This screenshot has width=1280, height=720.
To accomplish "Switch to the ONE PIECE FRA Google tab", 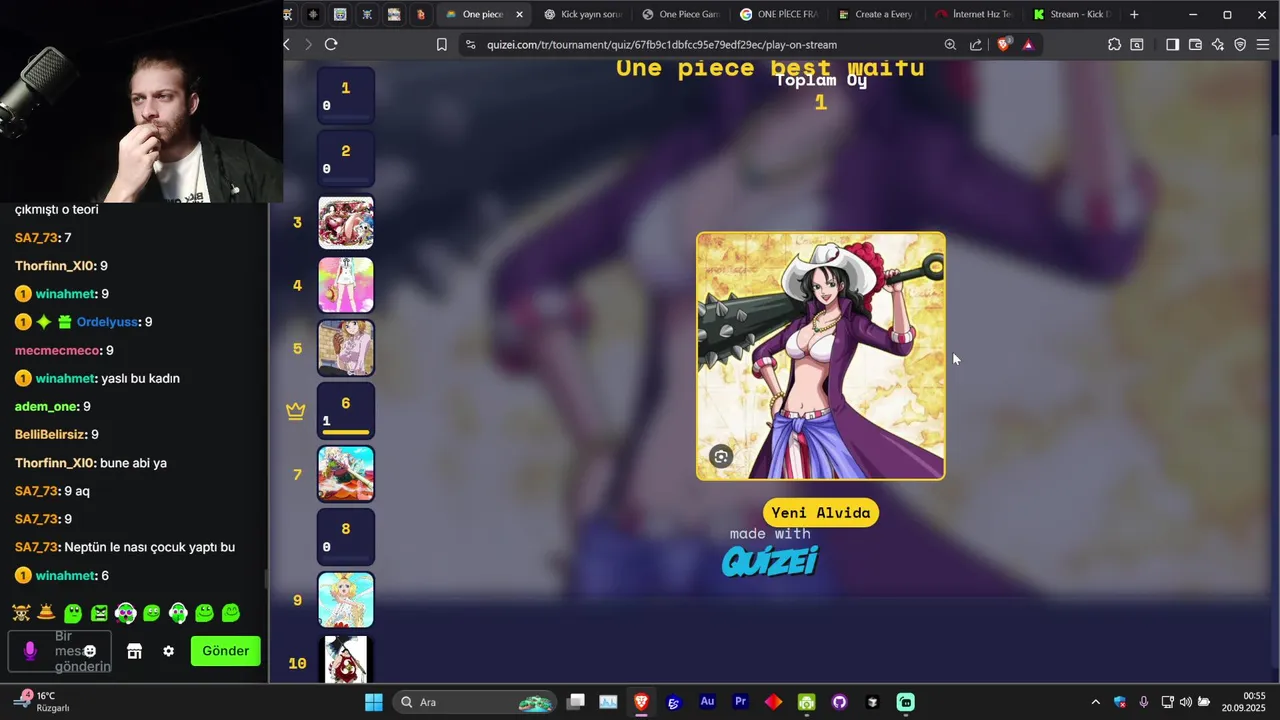I will (x=779, y=14).
